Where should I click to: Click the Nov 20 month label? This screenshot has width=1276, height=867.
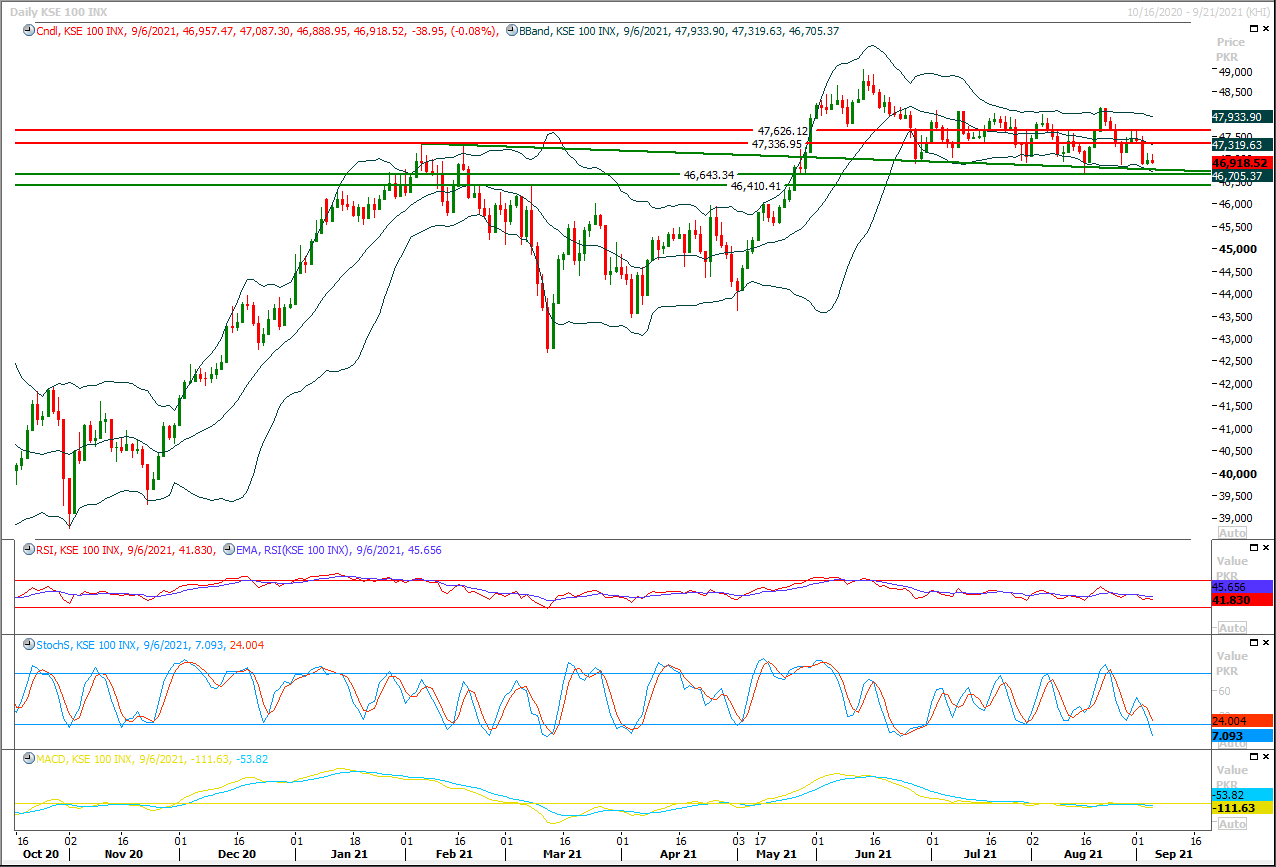(124, 855)
